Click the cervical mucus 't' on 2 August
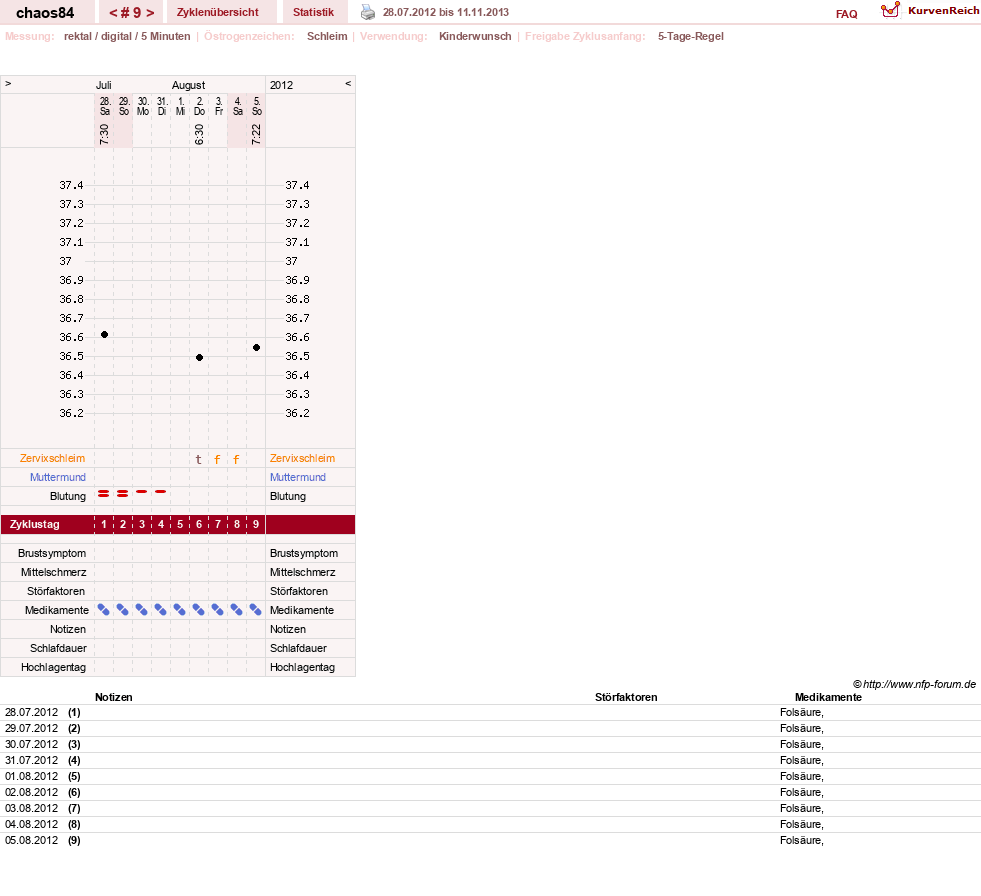 (x=199, y=459)
